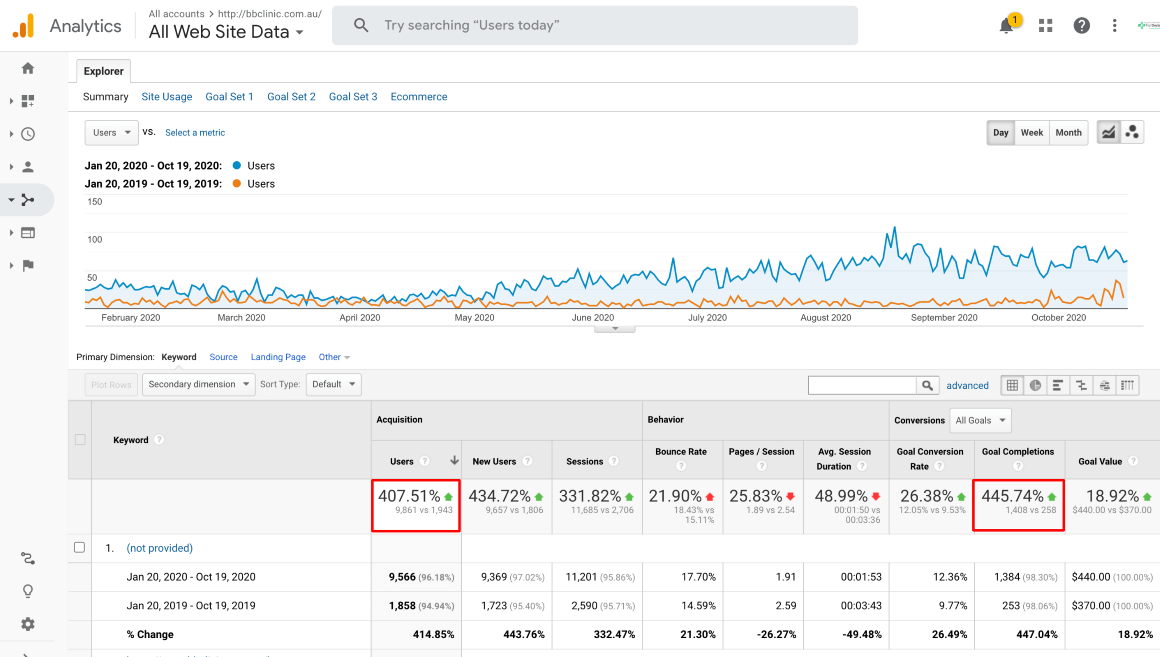
Task: Open the All Goals conversions dropdown
Action: click(979, 420)
